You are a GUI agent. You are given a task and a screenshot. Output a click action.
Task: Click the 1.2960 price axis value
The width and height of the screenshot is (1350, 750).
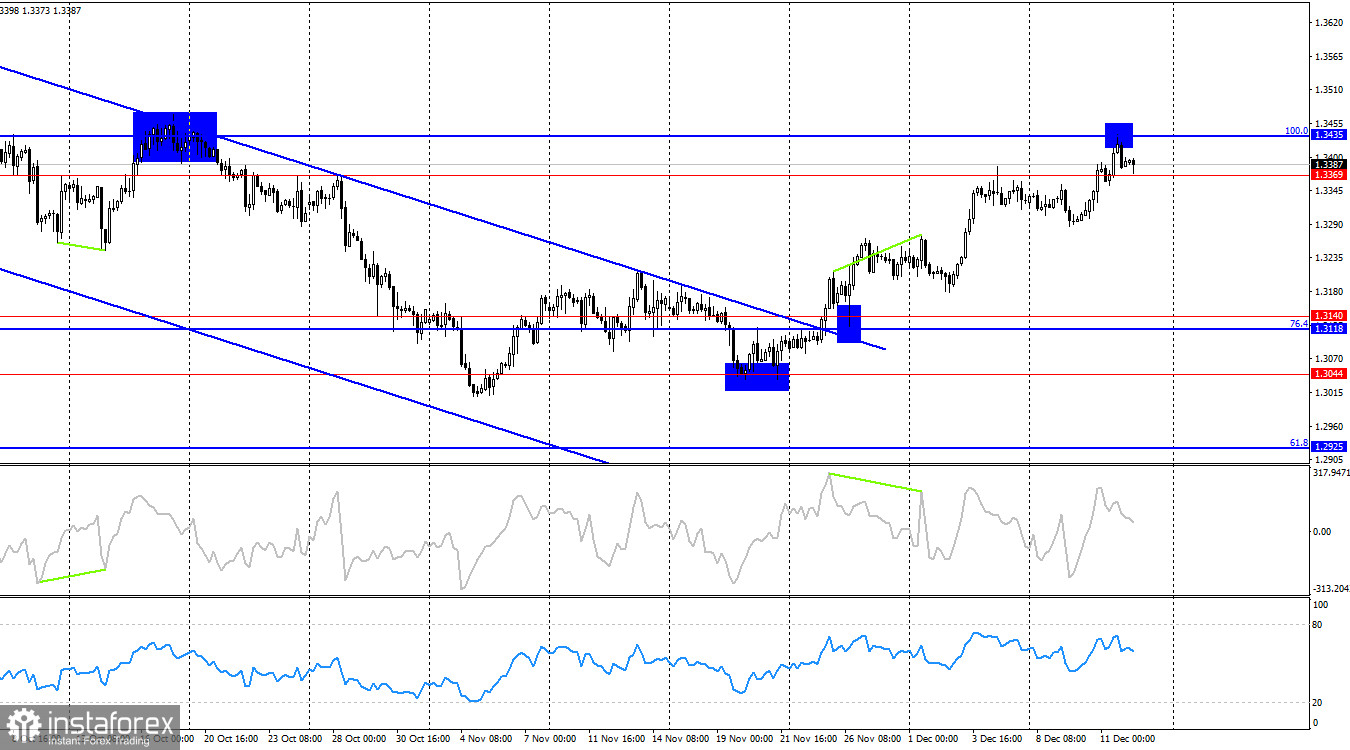(1329, 426)
